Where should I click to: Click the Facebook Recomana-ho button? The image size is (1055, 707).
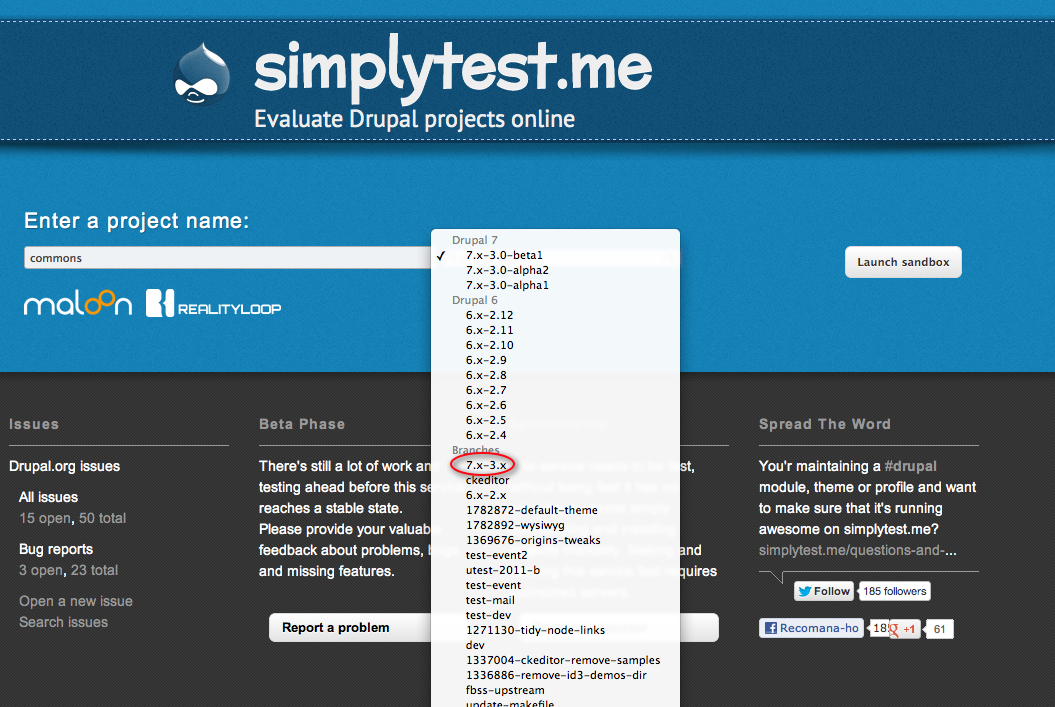click(811, 628)
